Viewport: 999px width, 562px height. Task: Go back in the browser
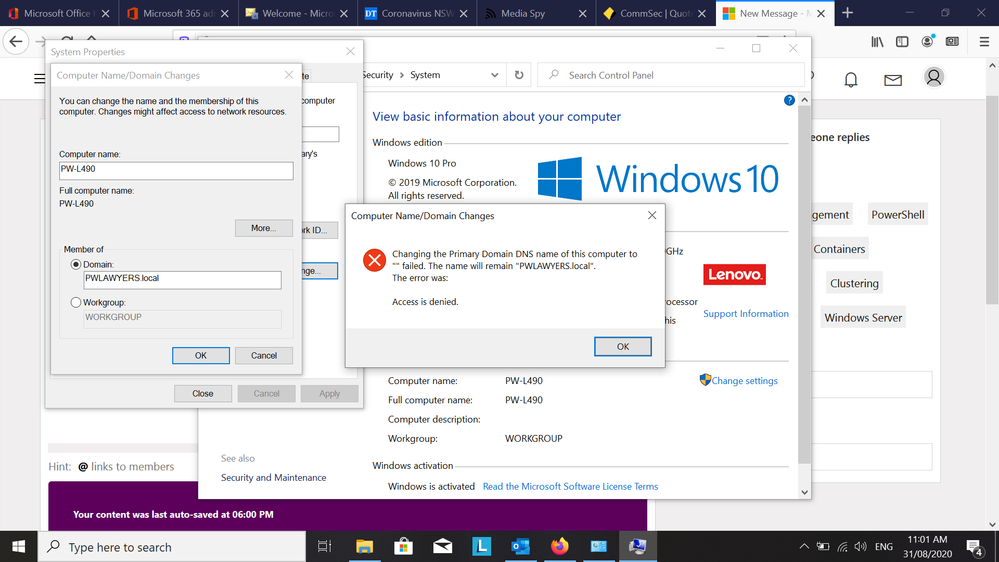16,42
